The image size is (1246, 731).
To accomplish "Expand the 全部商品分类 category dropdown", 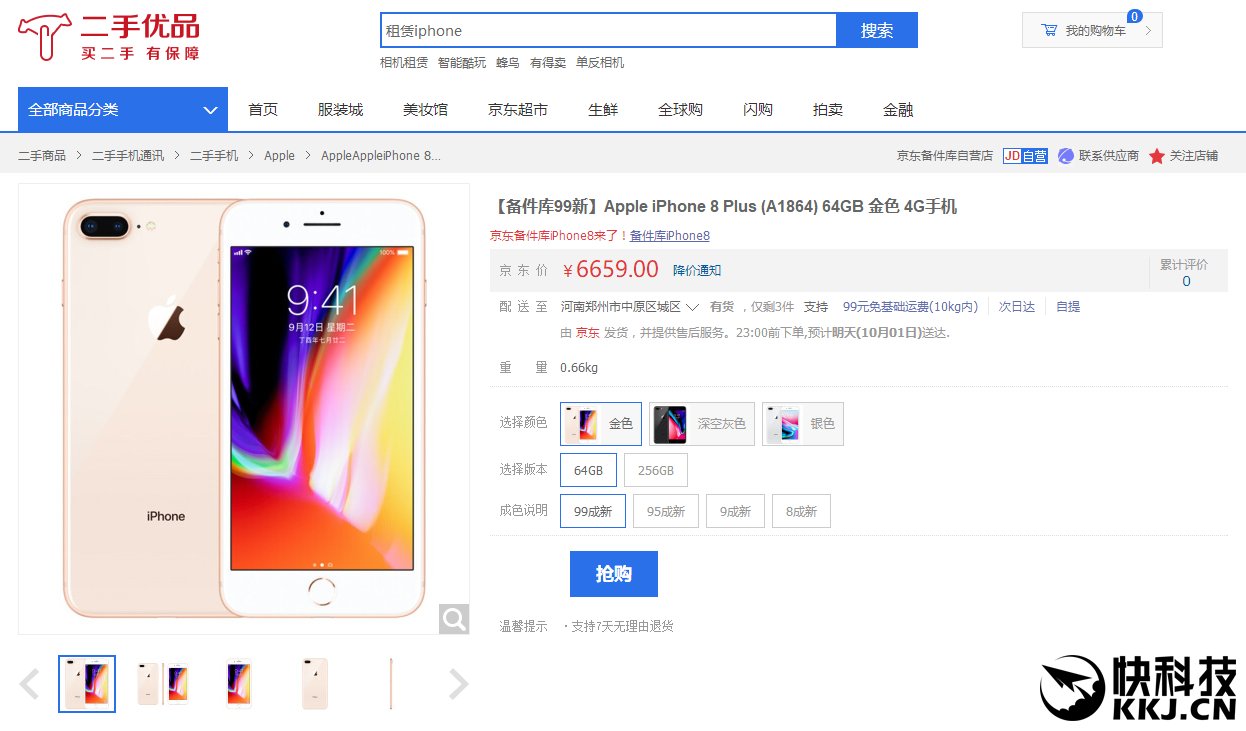I will click(x=123, y=109).
